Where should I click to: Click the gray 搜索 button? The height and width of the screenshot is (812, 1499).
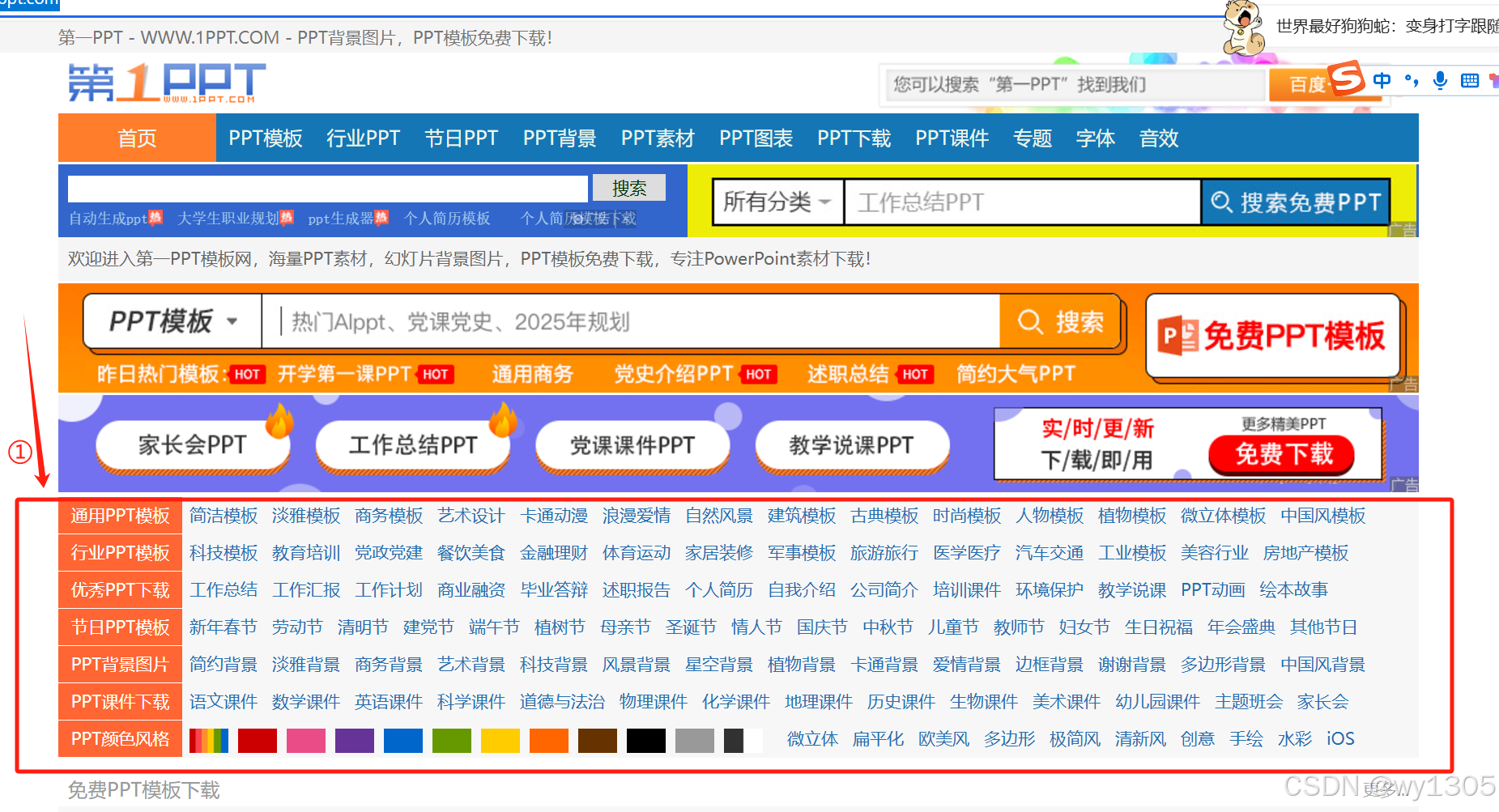pos(629,188)
